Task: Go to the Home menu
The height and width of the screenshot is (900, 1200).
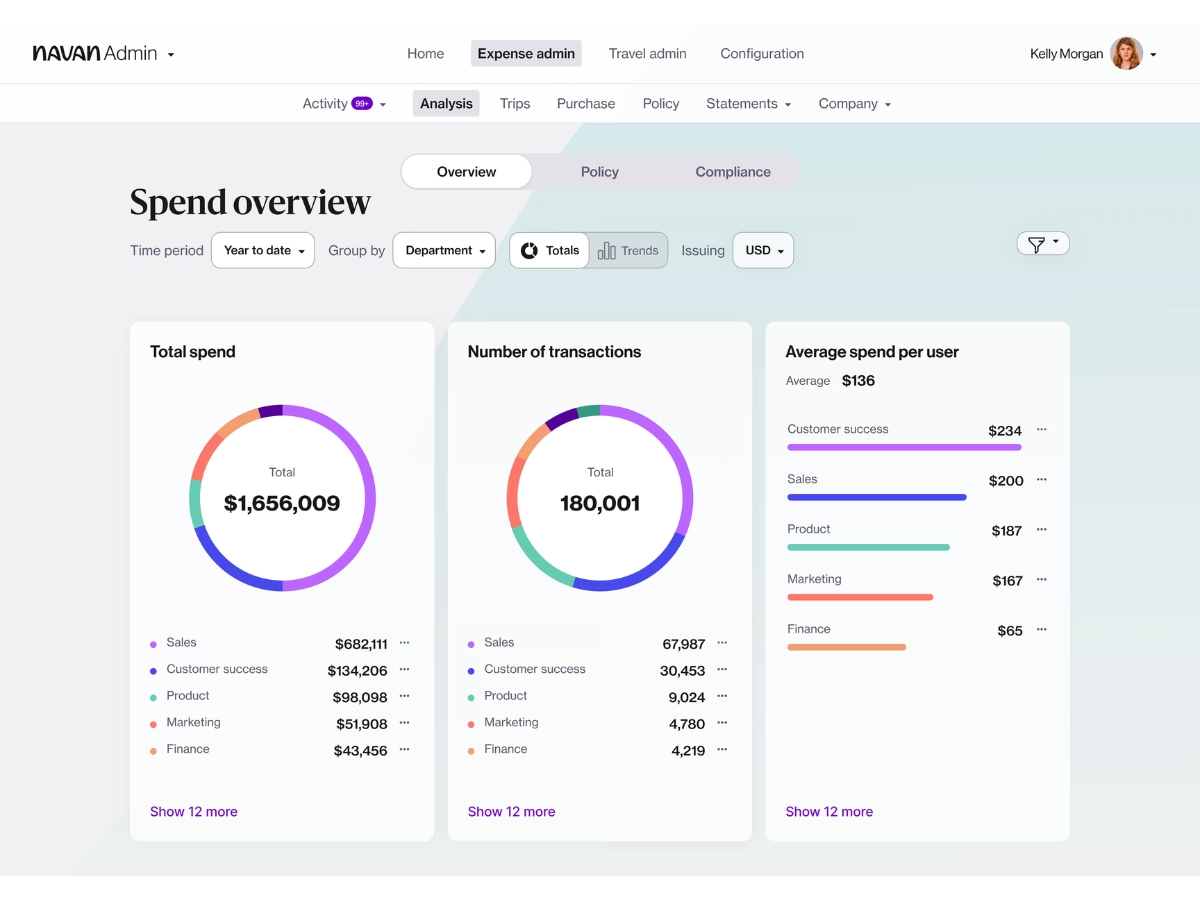Action: [425, 54]
